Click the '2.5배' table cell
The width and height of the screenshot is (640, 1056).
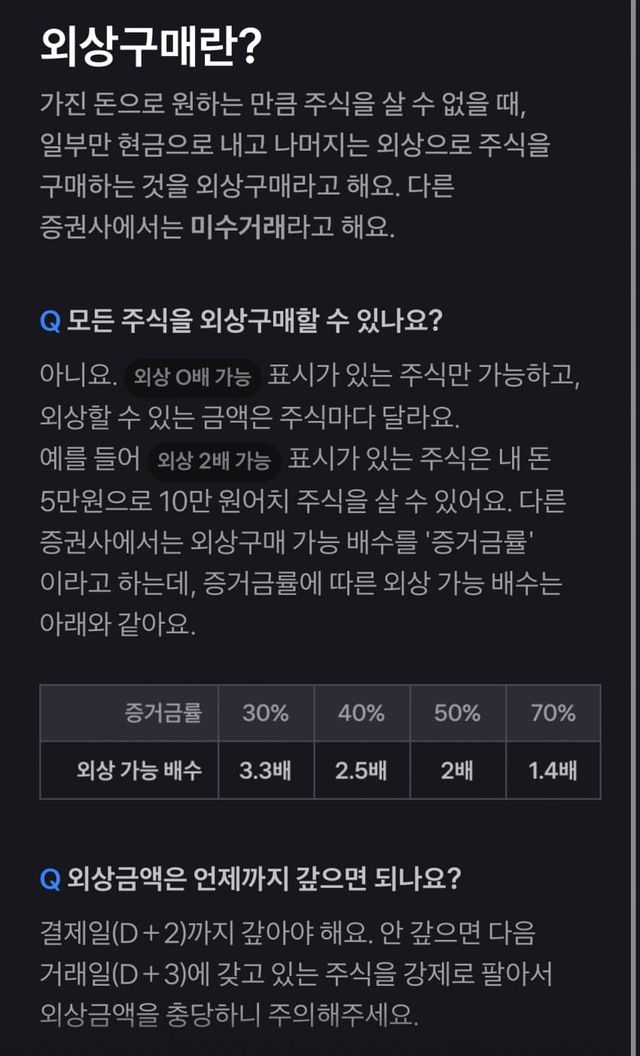(x=361, y=770)
